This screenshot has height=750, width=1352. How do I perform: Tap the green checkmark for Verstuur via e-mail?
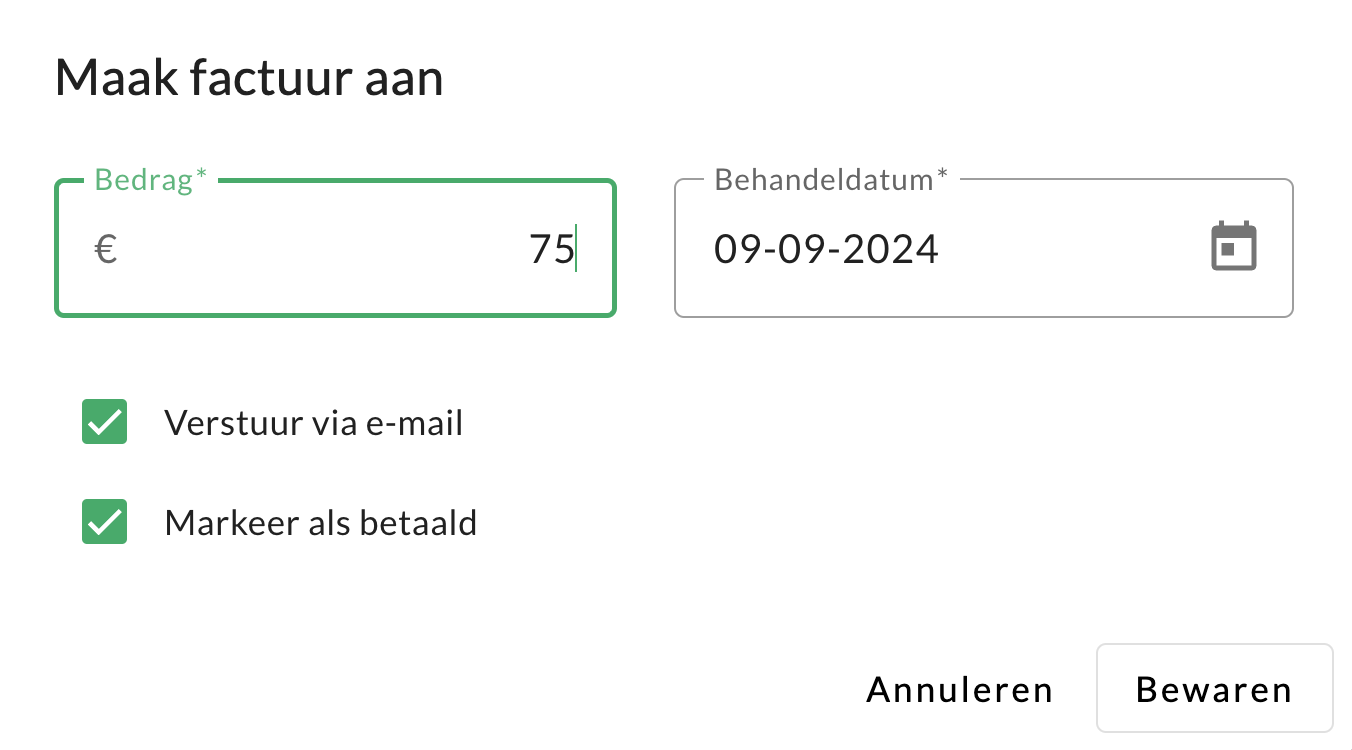point(104,422)
